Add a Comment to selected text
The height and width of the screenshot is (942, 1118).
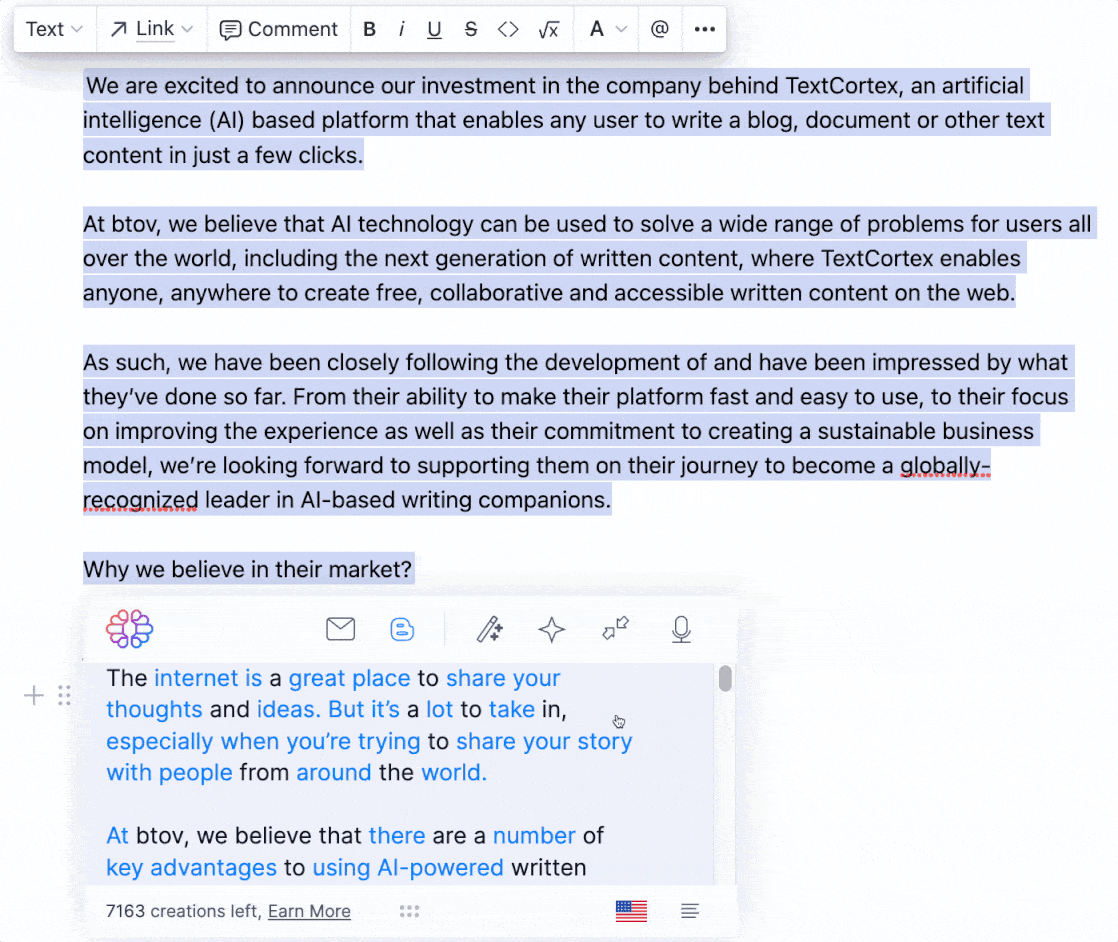pos(279,29)
